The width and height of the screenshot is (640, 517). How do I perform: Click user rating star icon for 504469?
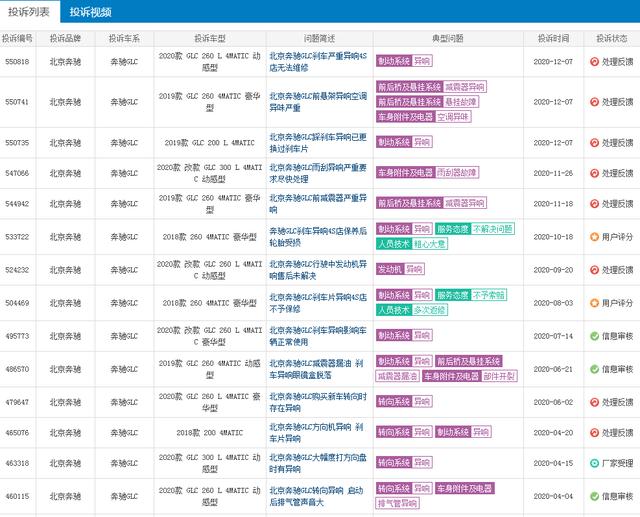(594, 303)
